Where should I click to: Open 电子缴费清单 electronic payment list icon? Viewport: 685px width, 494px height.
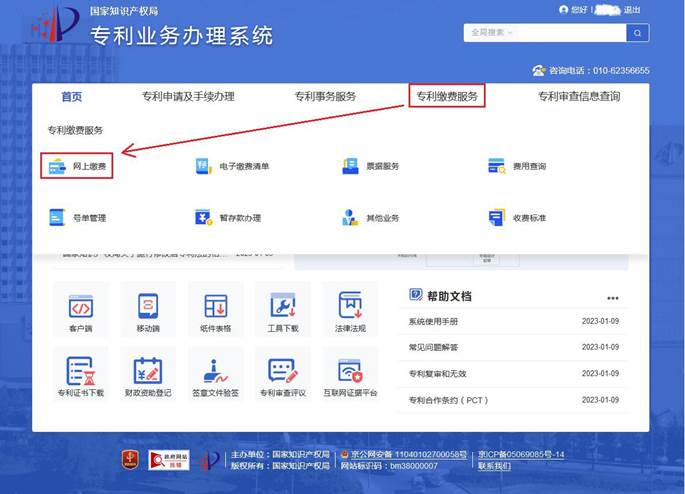[204, 166]
